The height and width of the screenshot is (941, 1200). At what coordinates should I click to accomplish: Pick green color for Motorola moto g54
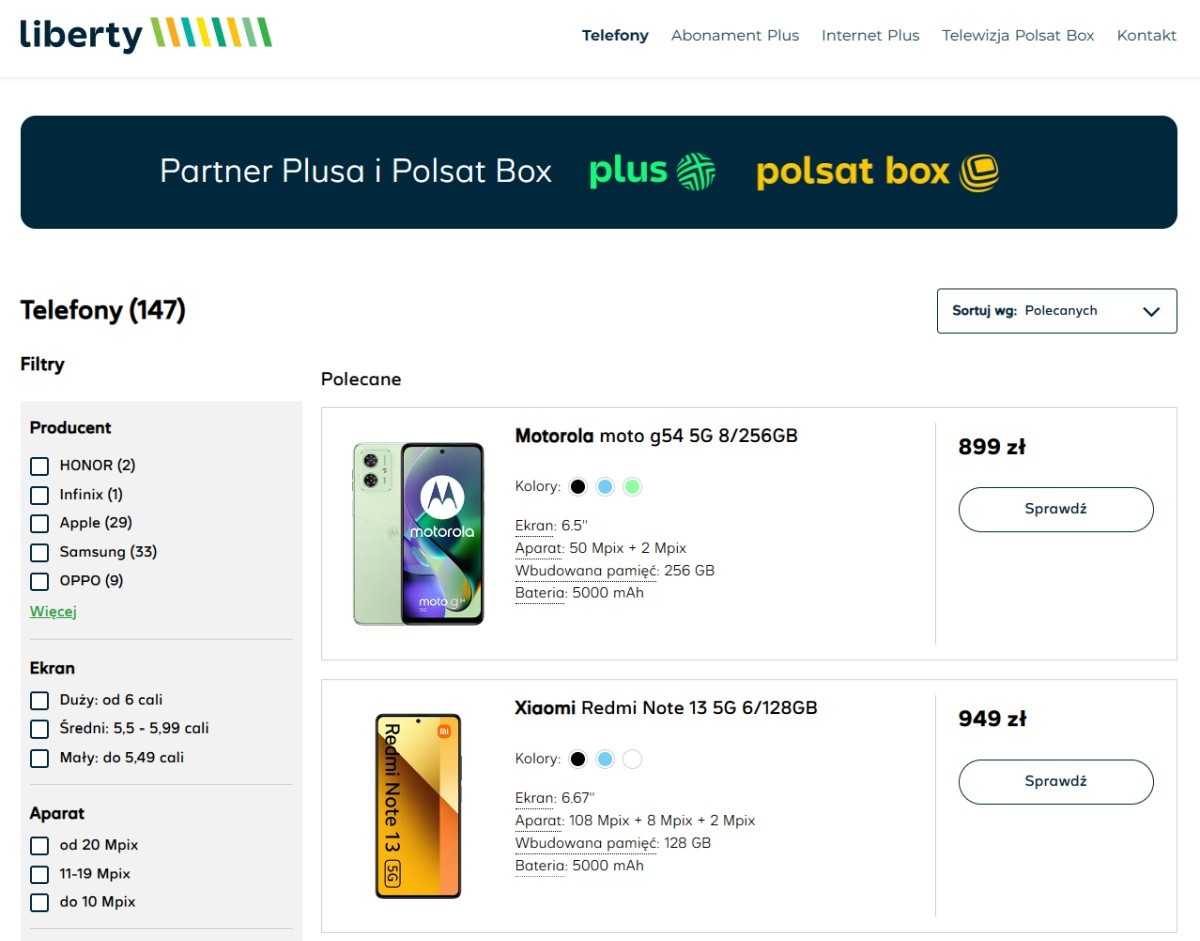tap(632, 487)
